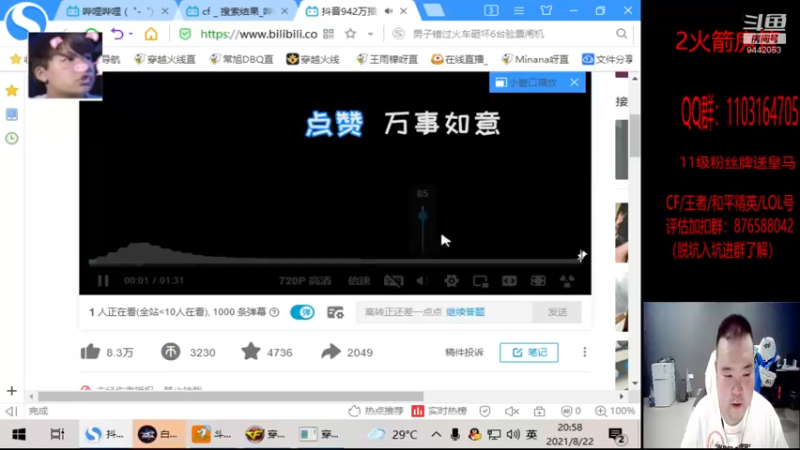
Task: Open the favorites star in sidebar
Action: (12, 91)
